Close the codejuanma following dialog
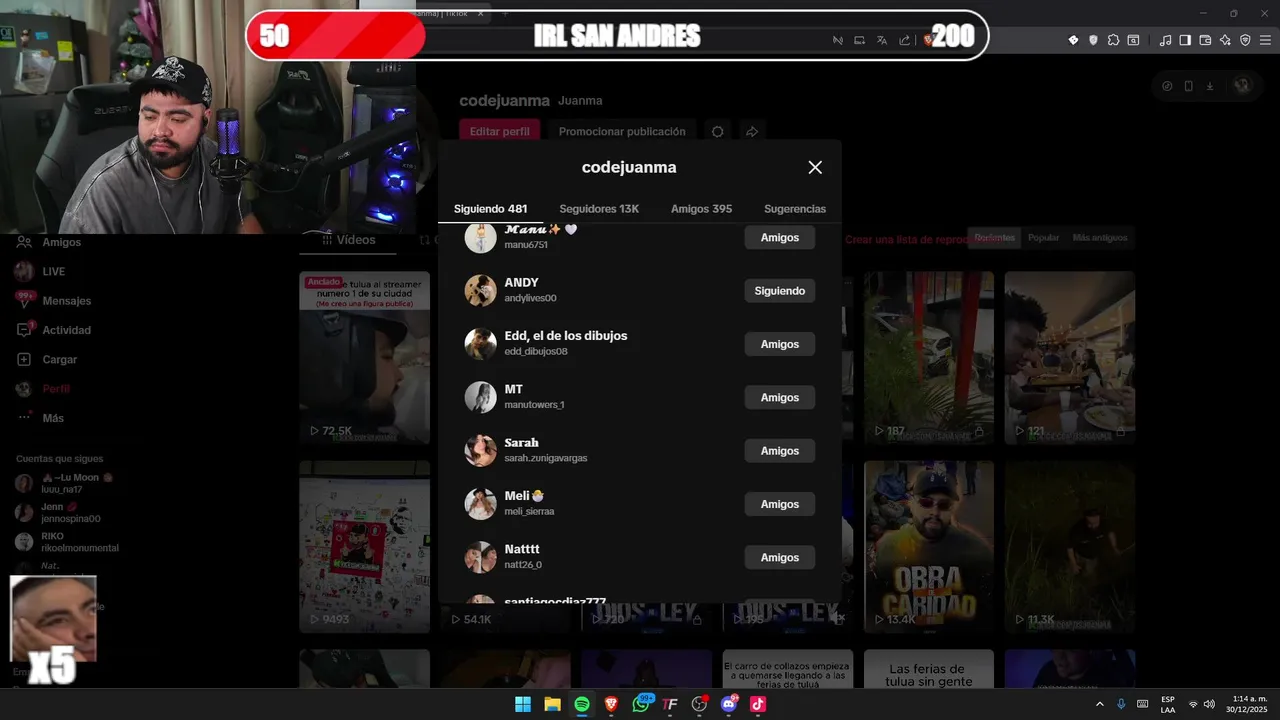The width and height of the screenshot is (1280, 720). coord(815,168)
